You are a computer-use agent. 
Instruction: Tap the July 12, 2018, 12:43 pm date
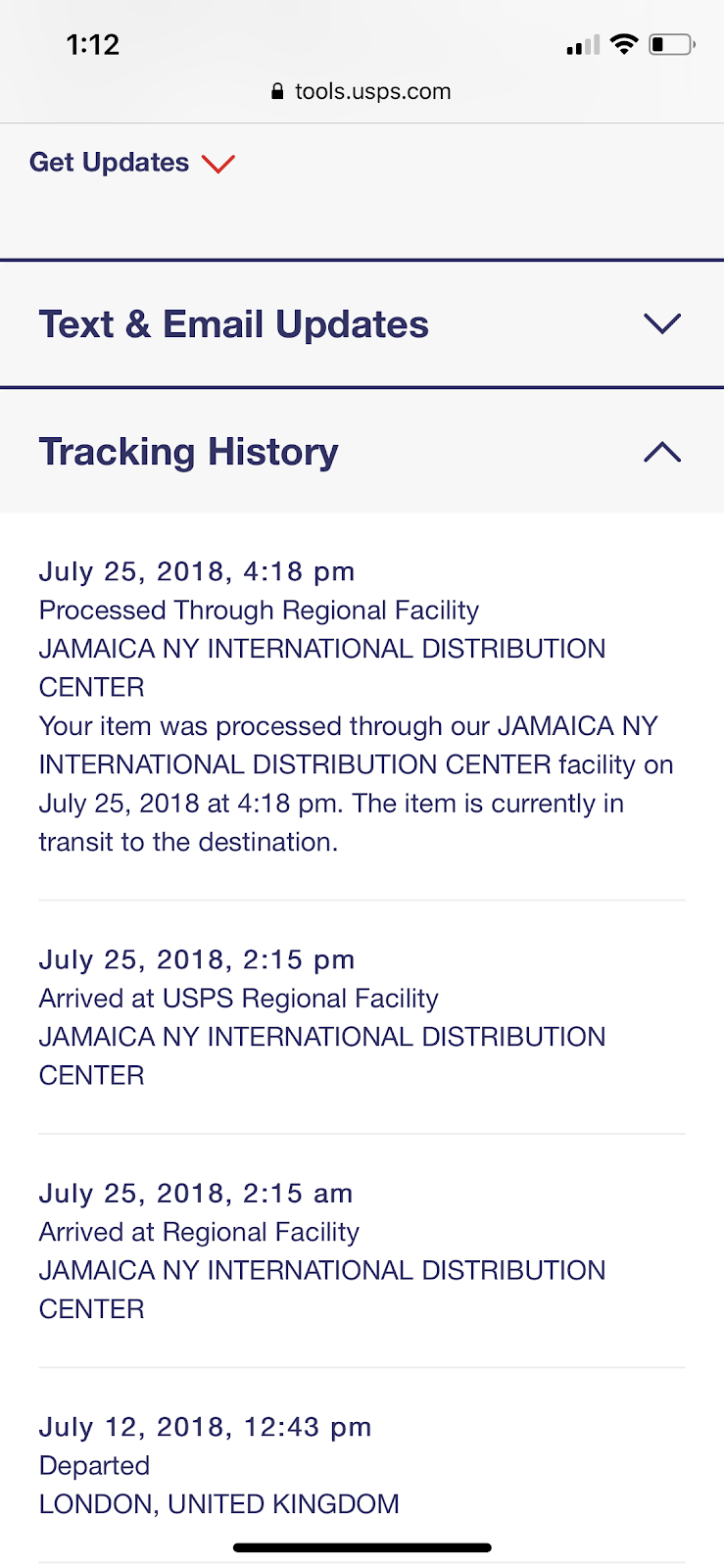point(205,1427)
